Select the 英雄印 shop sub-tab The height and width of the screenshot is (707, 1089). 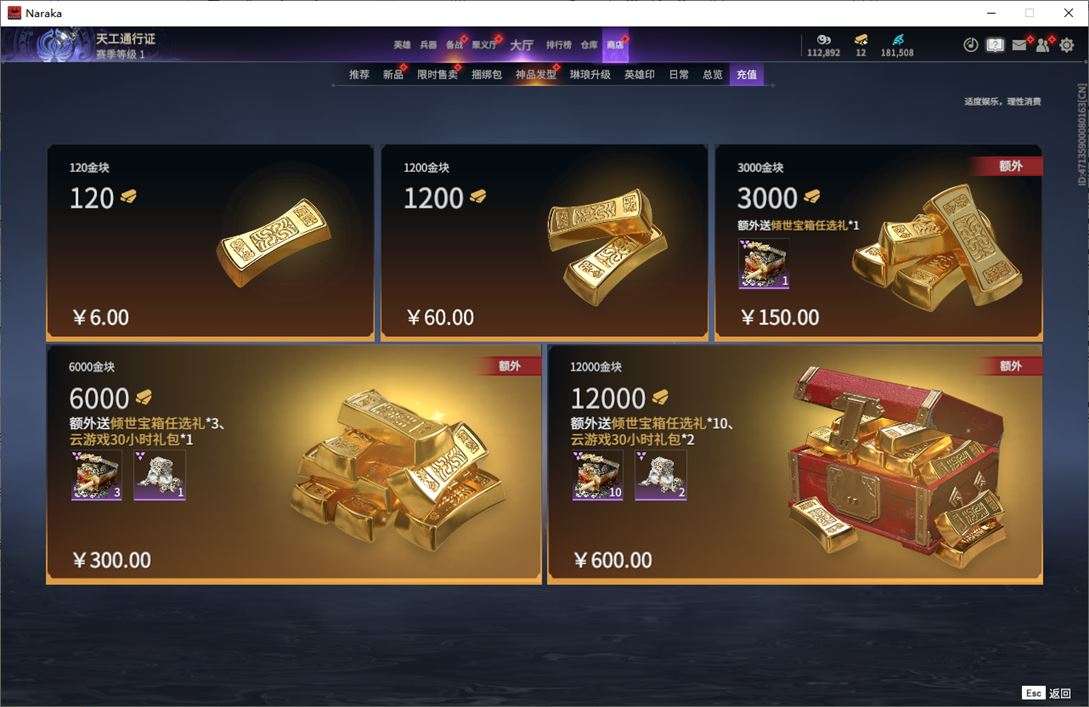[x=639, y=74]
